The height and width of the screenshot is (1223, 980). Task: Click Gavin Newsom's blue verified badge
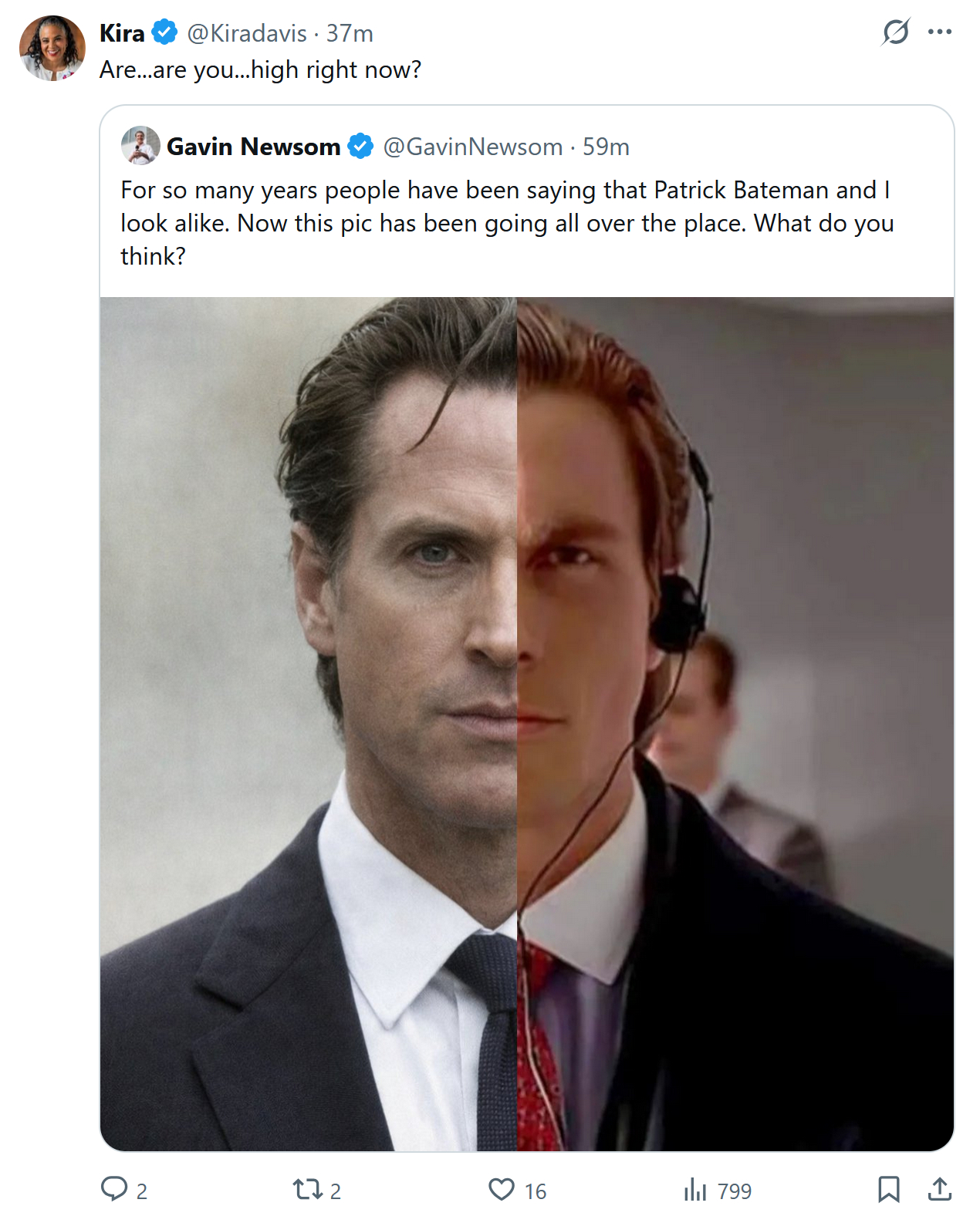(360, 146)
